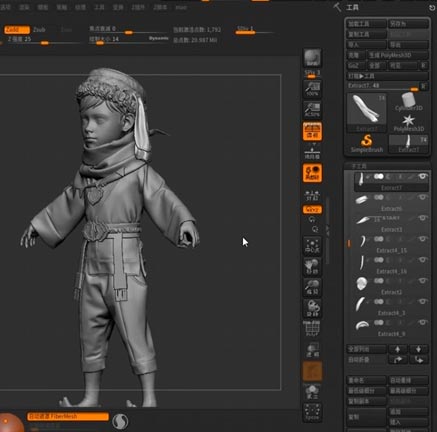Hide the Extract7 subtool with eye icon

(x=423, y=177)
